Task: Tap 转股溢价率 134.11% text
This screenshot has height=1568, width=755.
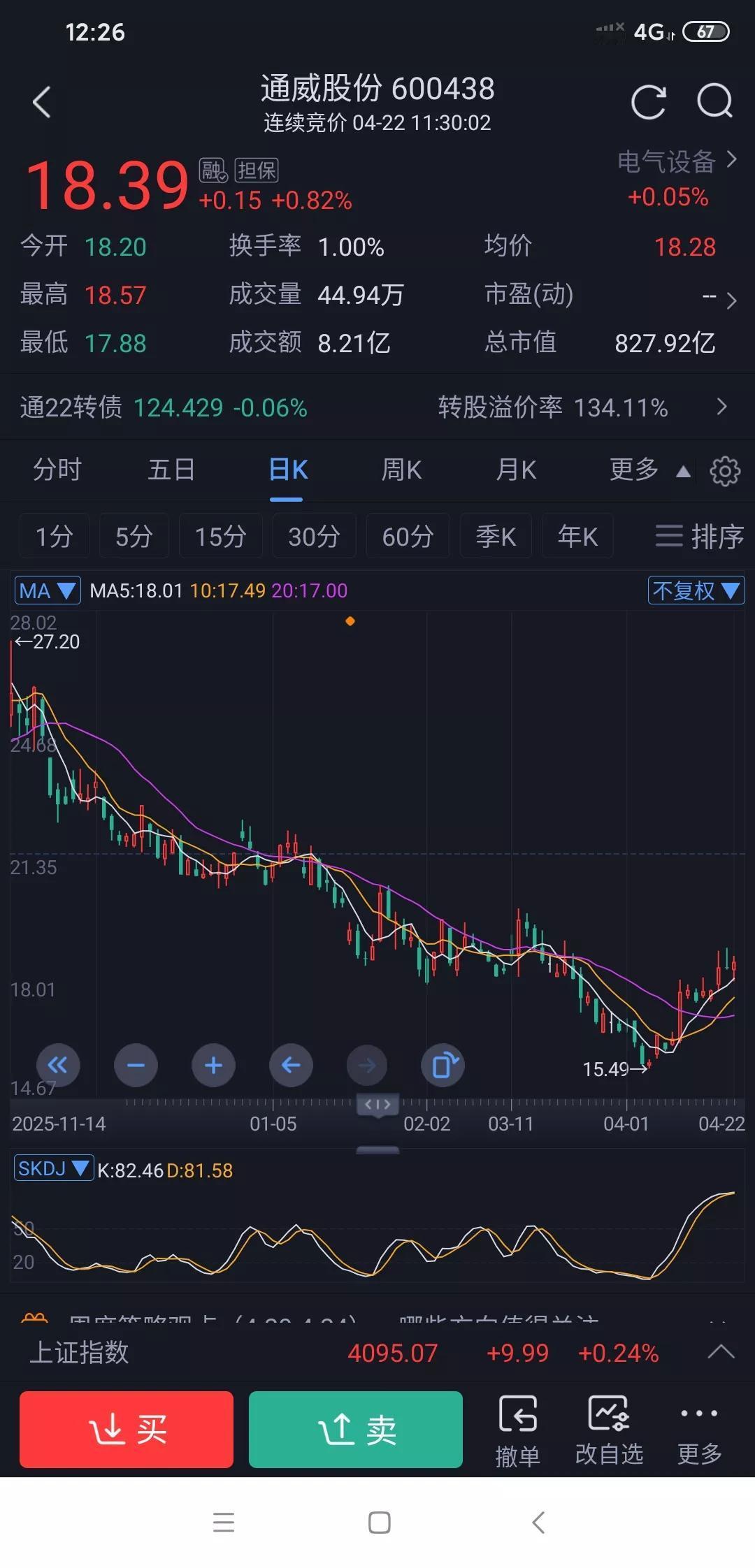Action: coord(552,407)
